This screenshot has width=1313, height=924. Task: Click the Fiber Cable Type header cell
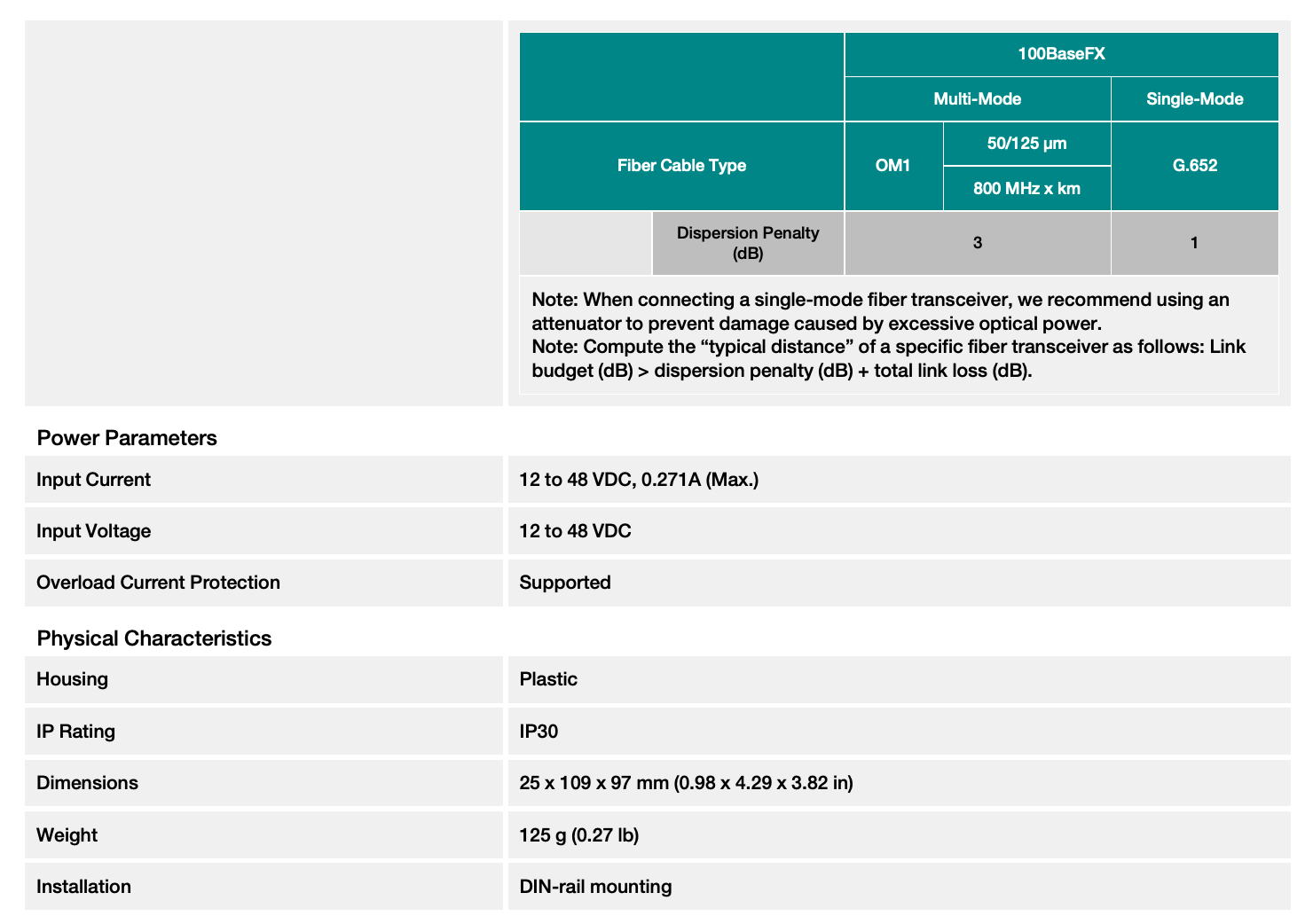pyautogui.click(x=681, y=166)
